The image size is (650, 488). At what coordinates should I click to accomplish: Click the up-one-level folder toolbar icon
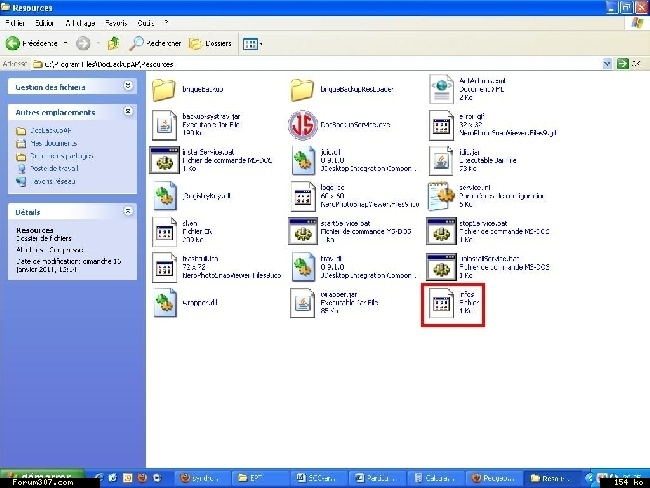[113, 43]
